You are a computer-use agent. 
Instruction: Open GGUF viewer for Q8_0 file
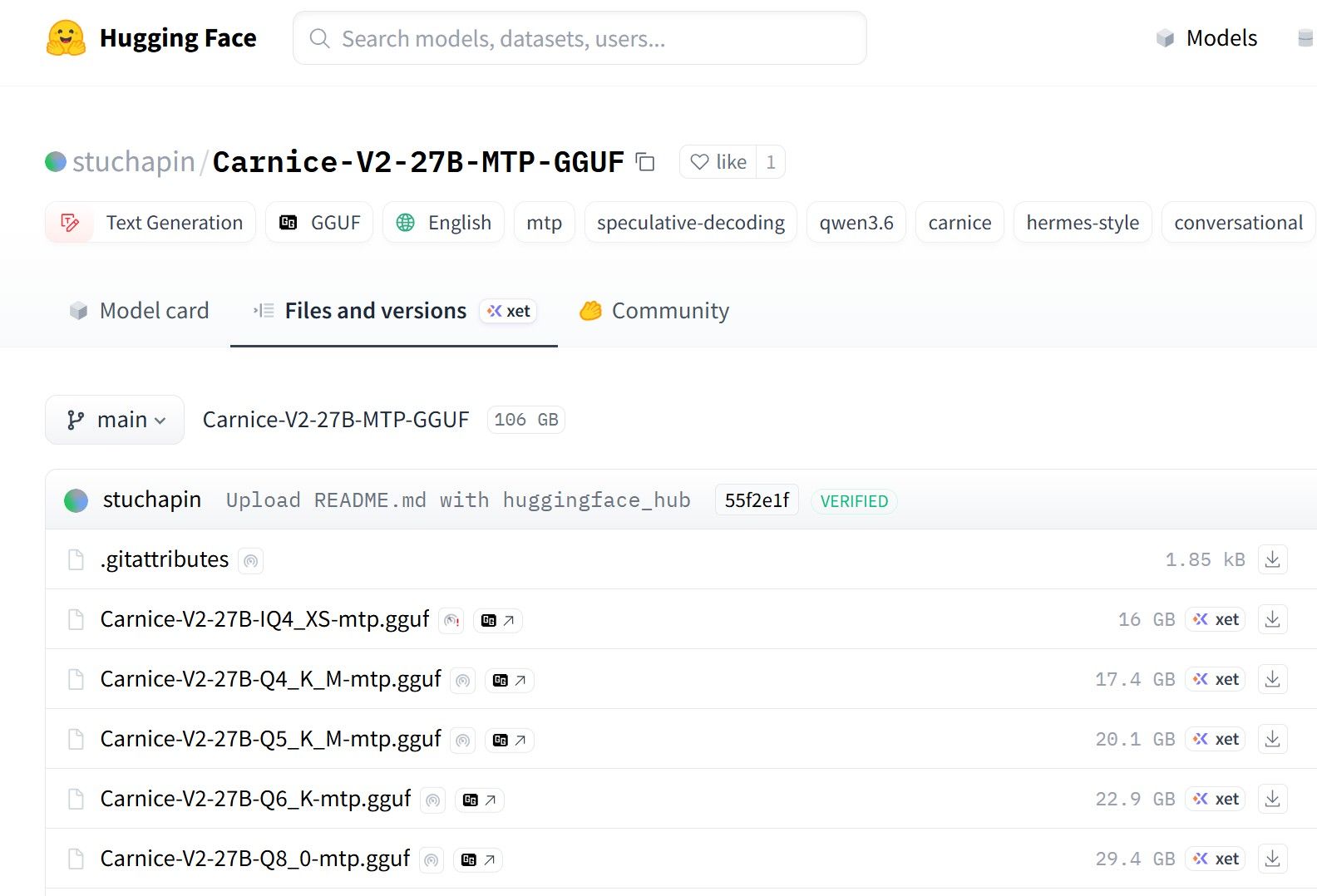pyautogui.click(x=478, y=859)
